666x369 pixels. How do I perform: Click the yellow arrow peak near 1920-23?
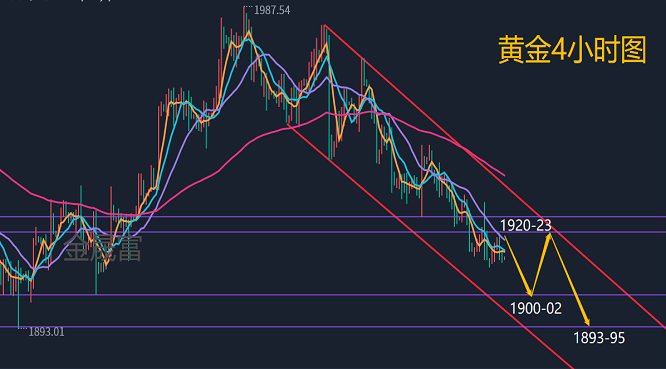pos(550,235)
